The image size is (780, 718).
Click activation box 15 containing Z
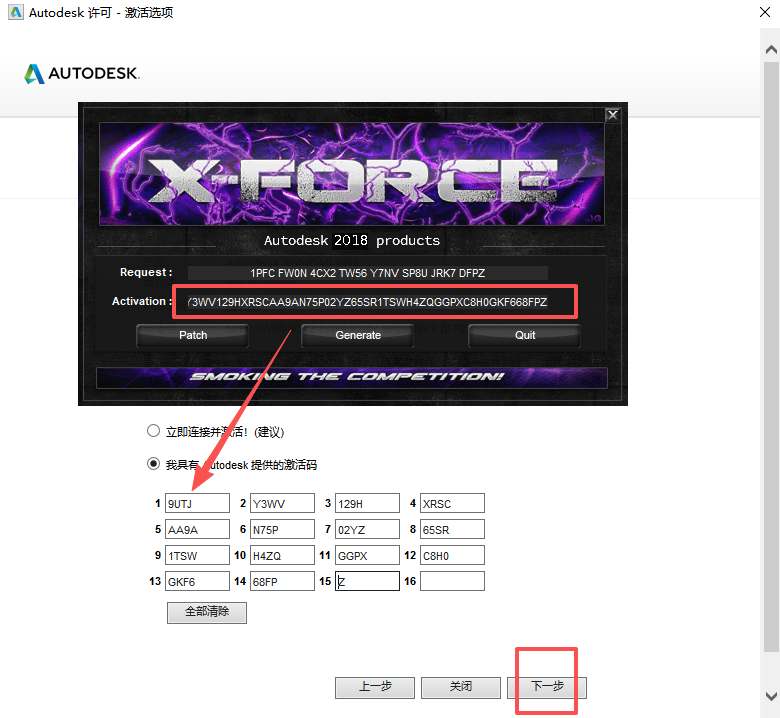(x=368, y=581)
